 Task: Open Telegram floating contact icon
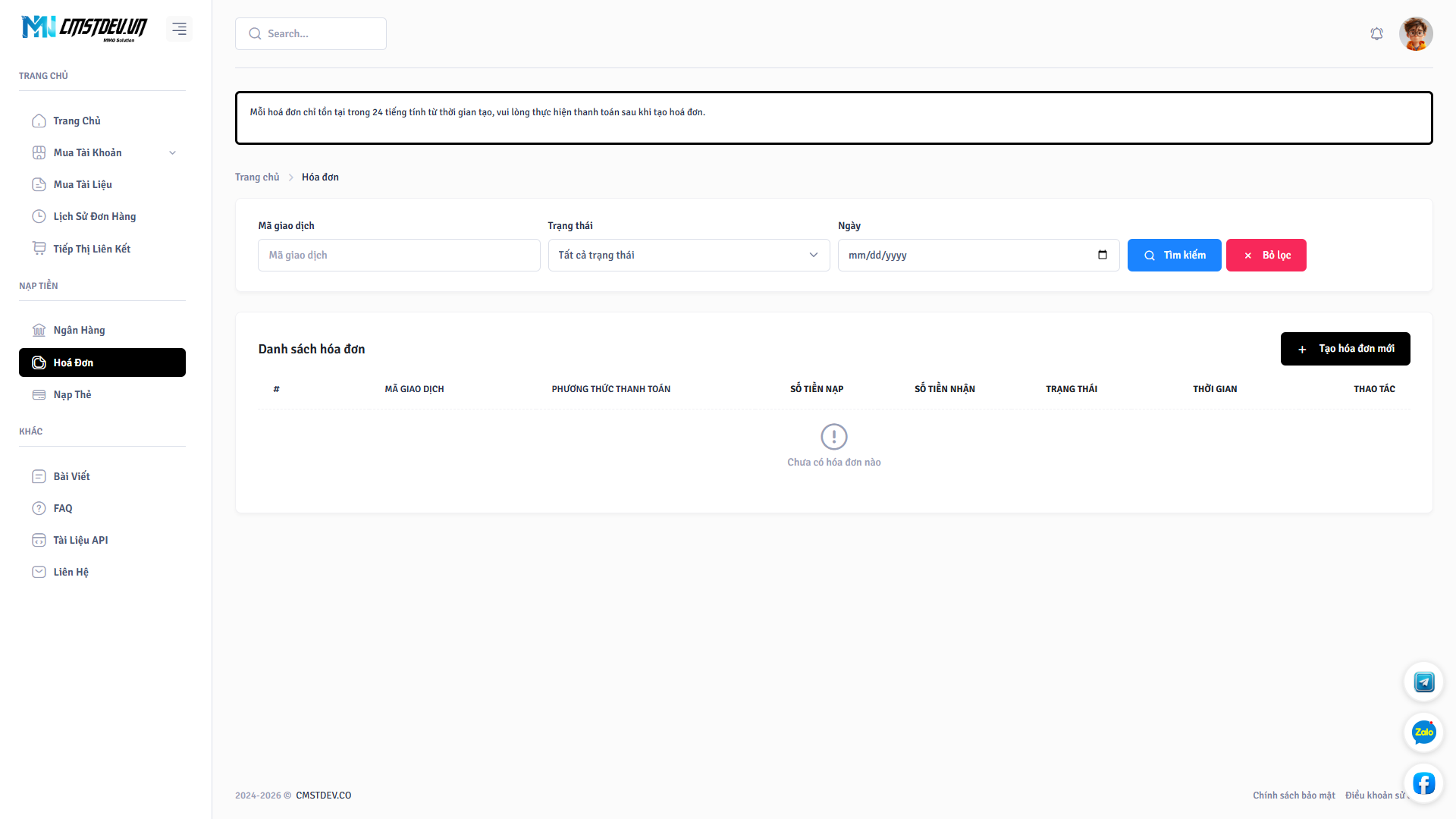coord(1423,682)
